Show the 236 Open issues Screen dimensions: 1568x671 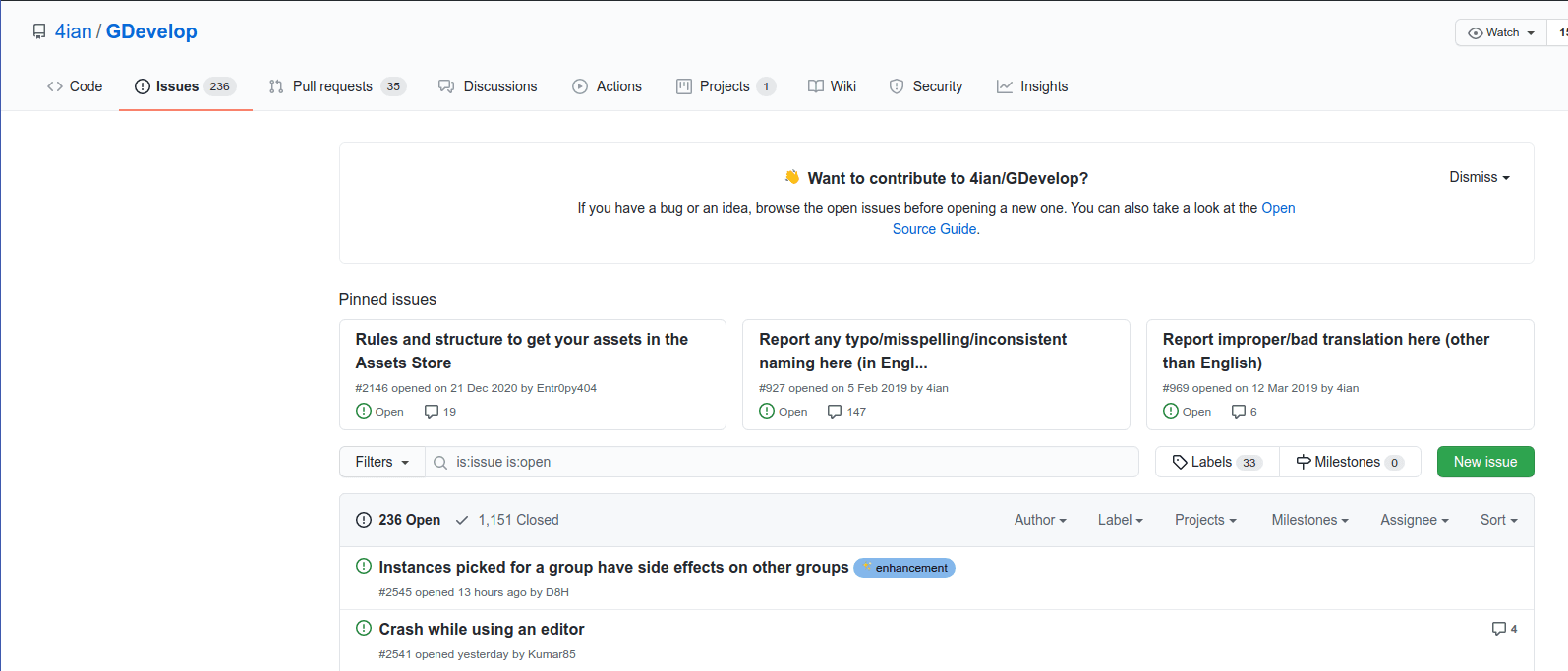[x=398, y=520]
